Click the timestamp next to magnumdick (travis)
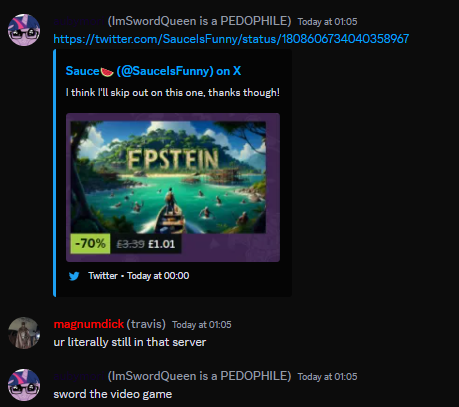This screenshot has height=407, width=459. (x=202, y=325)
